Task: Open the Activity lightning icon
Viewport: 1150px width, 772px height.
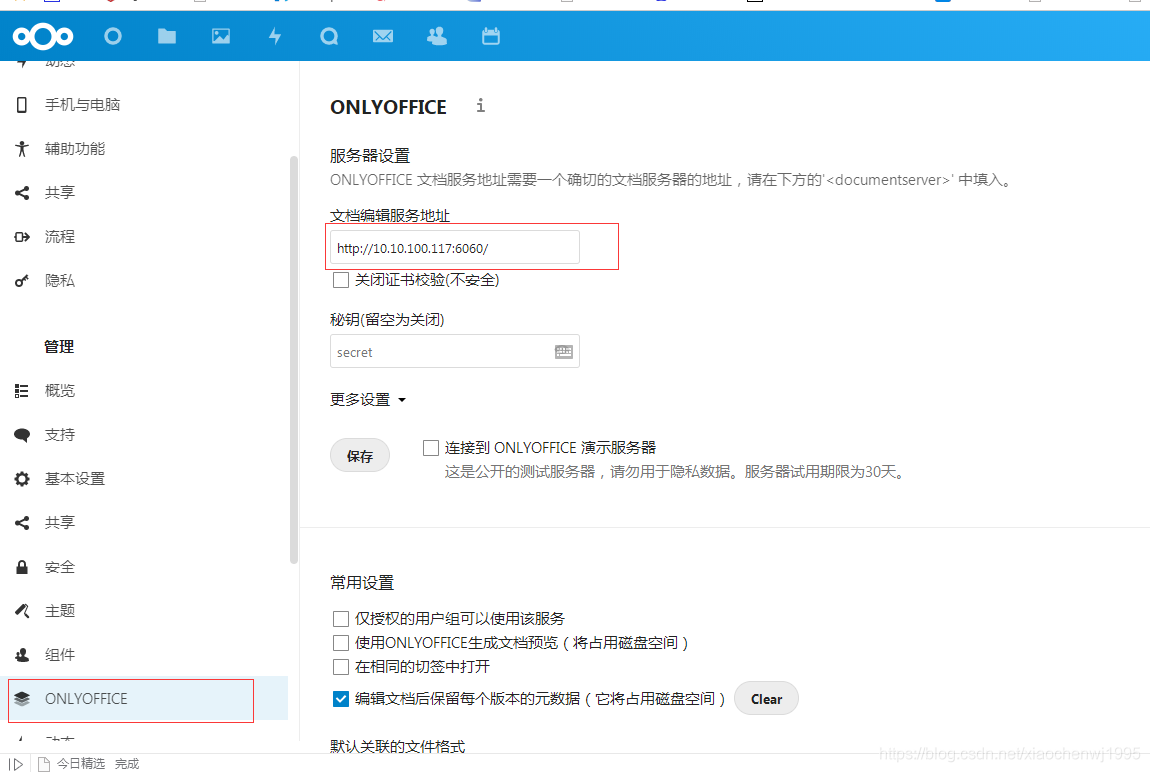Action: point(275,36)
